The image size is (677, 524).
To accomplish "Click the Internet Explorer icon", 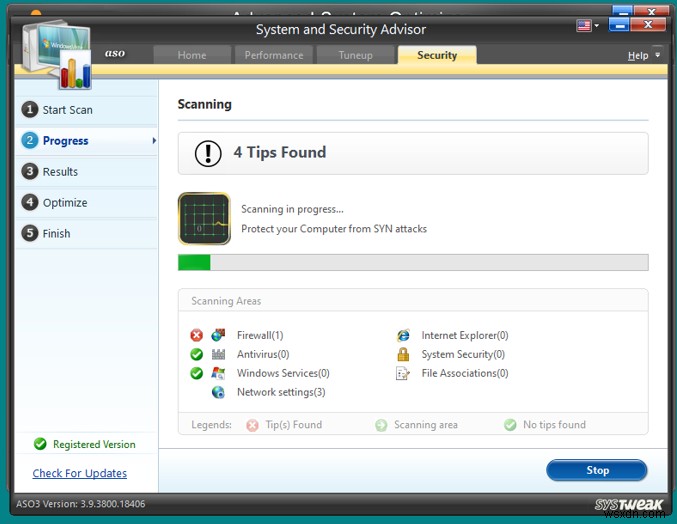I will 403,335.
